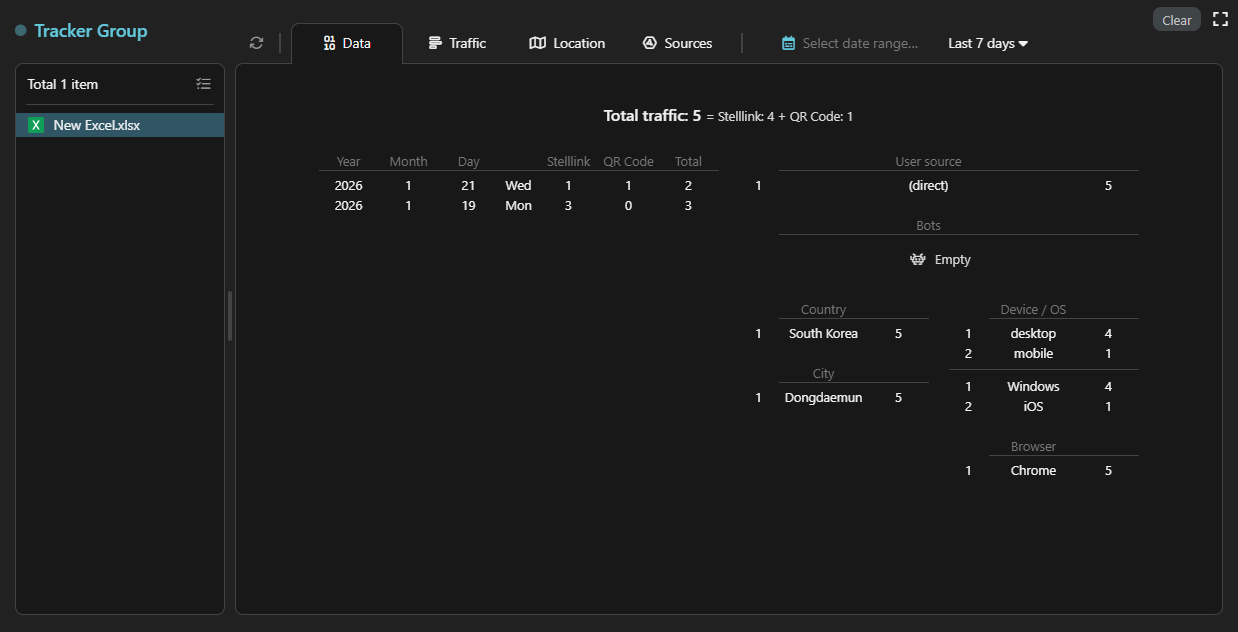Select the Wed day 21 traffic row

[x=518, y=185]
